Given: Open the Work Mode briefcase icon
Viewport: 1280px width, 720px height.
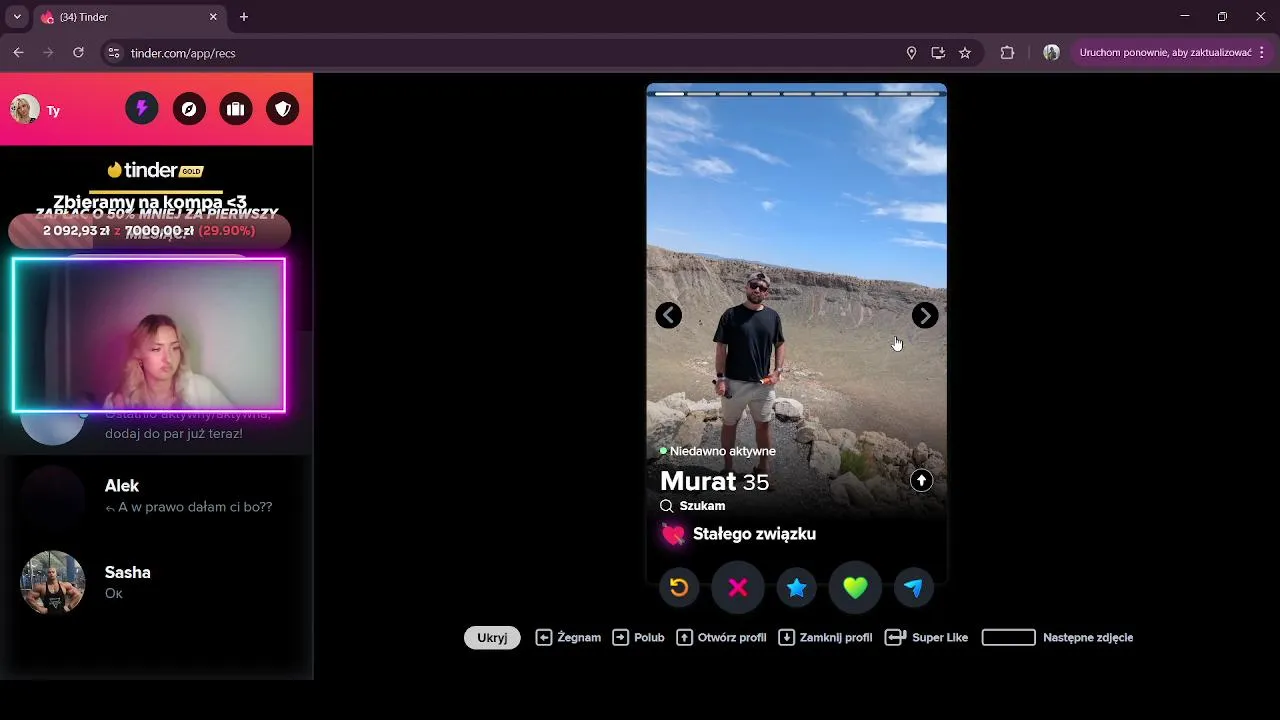Looking at the screenshot, I should [x=236, y=109].
